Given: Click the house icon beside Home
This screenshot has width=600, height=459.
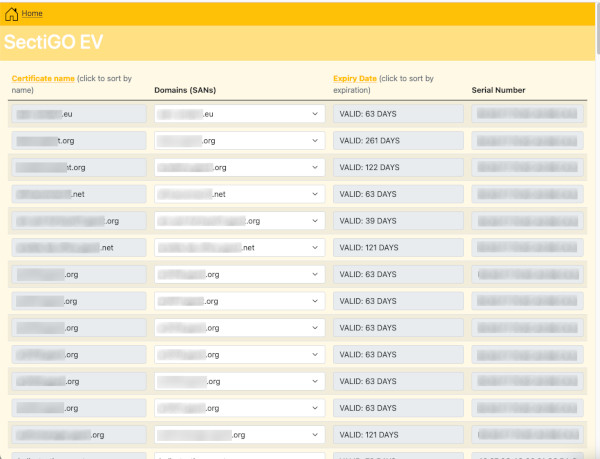Looking at the screenshot, I should click(11, 14).
